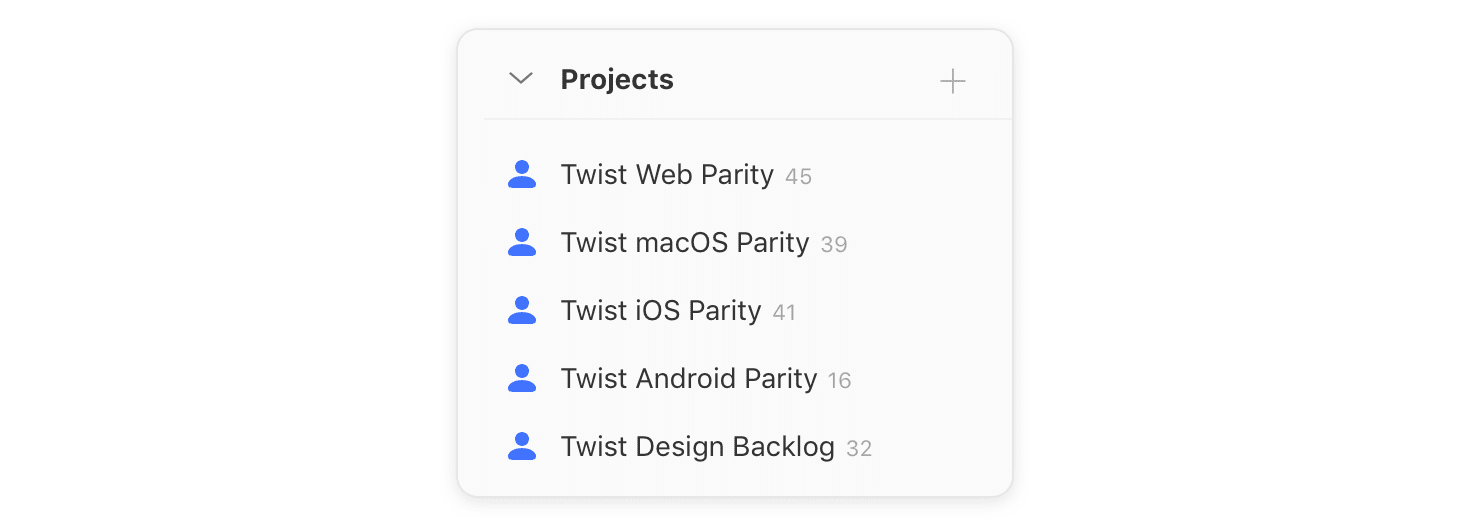Click person icon beside Twist Android Parity
The width and height of the screenshot is (1470, 524).
tap(522, 378)
